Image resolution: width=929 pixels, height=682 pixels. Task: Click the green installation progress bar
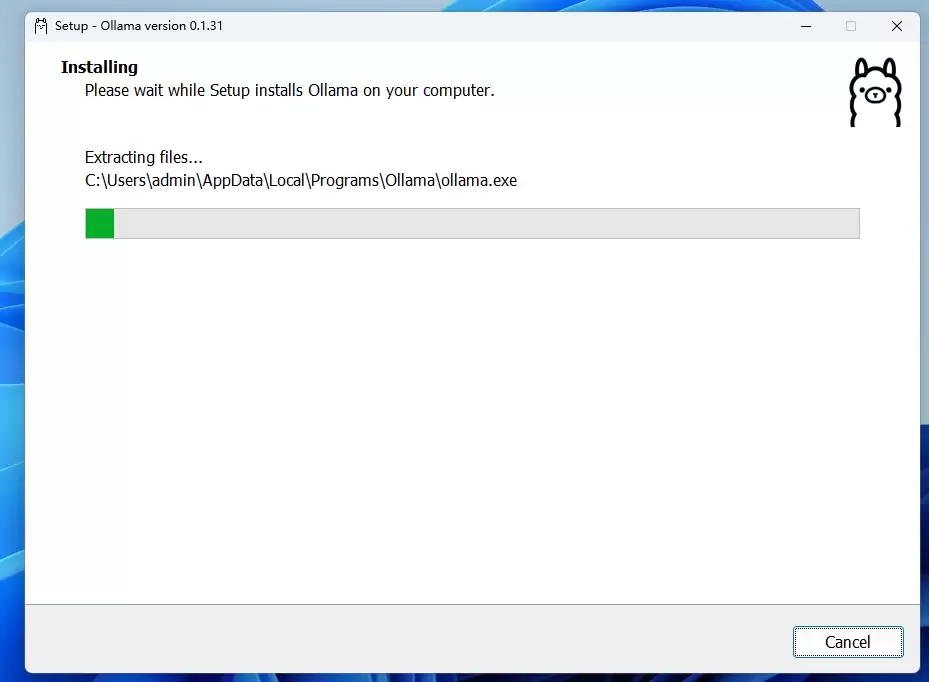[472, 223]
